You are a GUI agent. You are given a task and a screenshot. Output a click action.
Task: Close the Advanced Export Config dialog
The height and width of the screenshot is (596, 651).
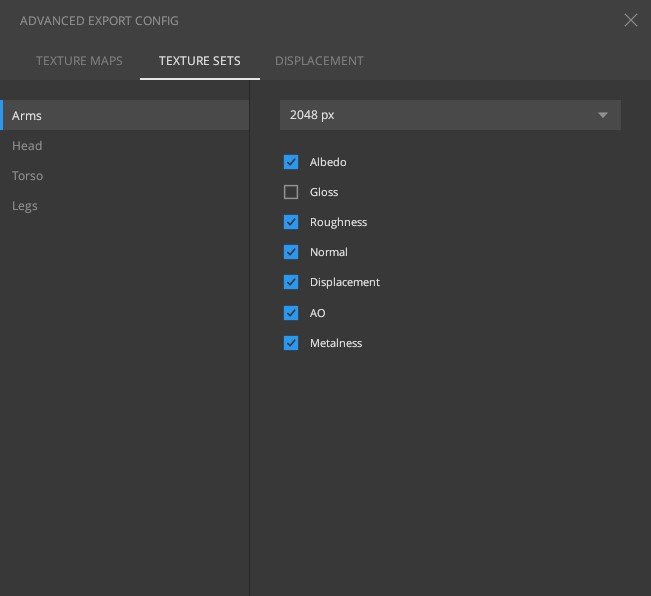(630, 20)
